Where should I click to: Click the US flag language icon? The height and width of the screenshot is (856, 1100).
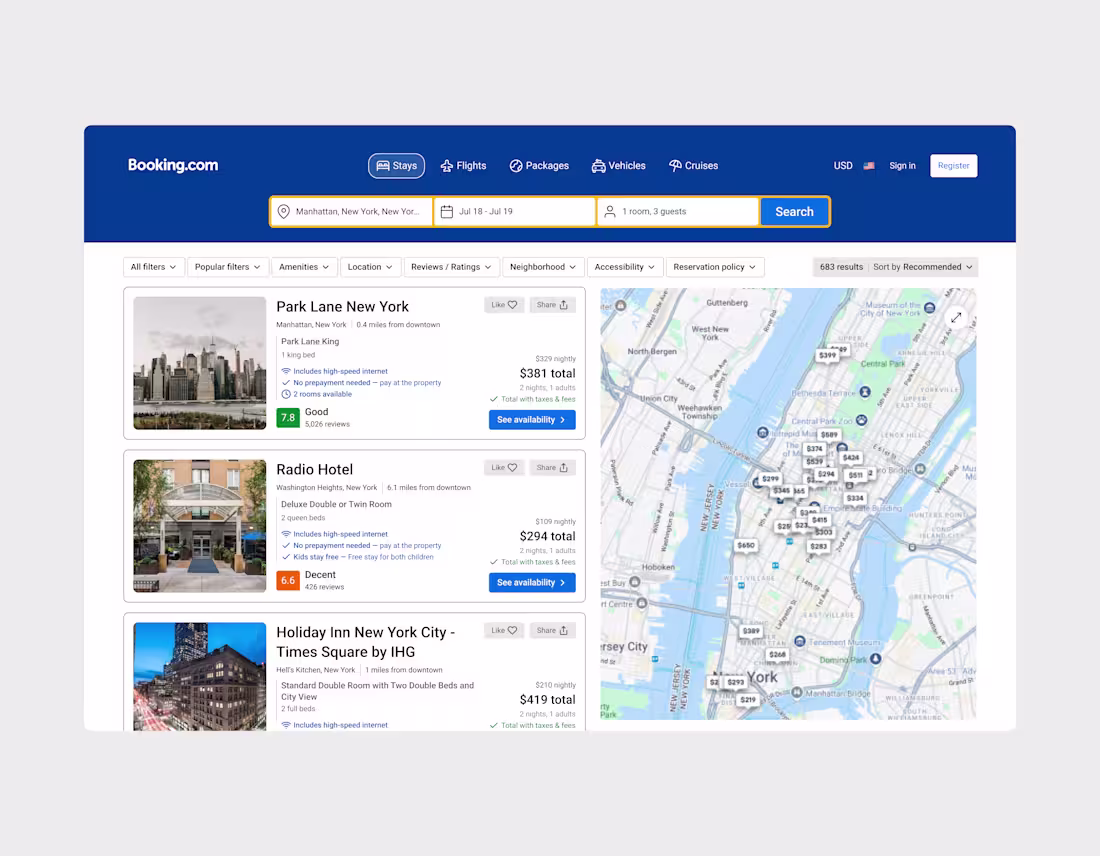point(868,165)
